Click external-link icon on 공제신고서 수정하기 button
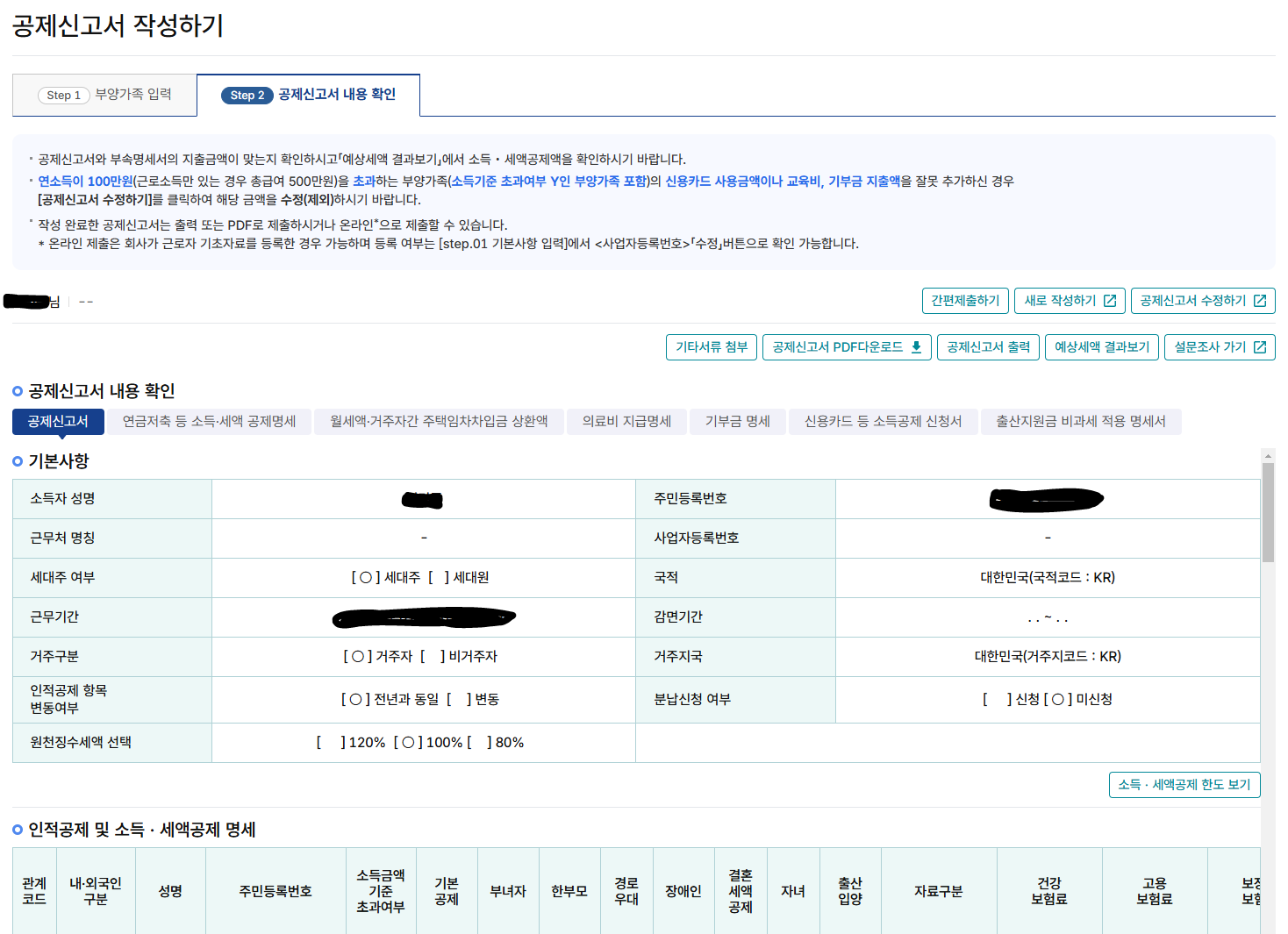 (1260, 301)
